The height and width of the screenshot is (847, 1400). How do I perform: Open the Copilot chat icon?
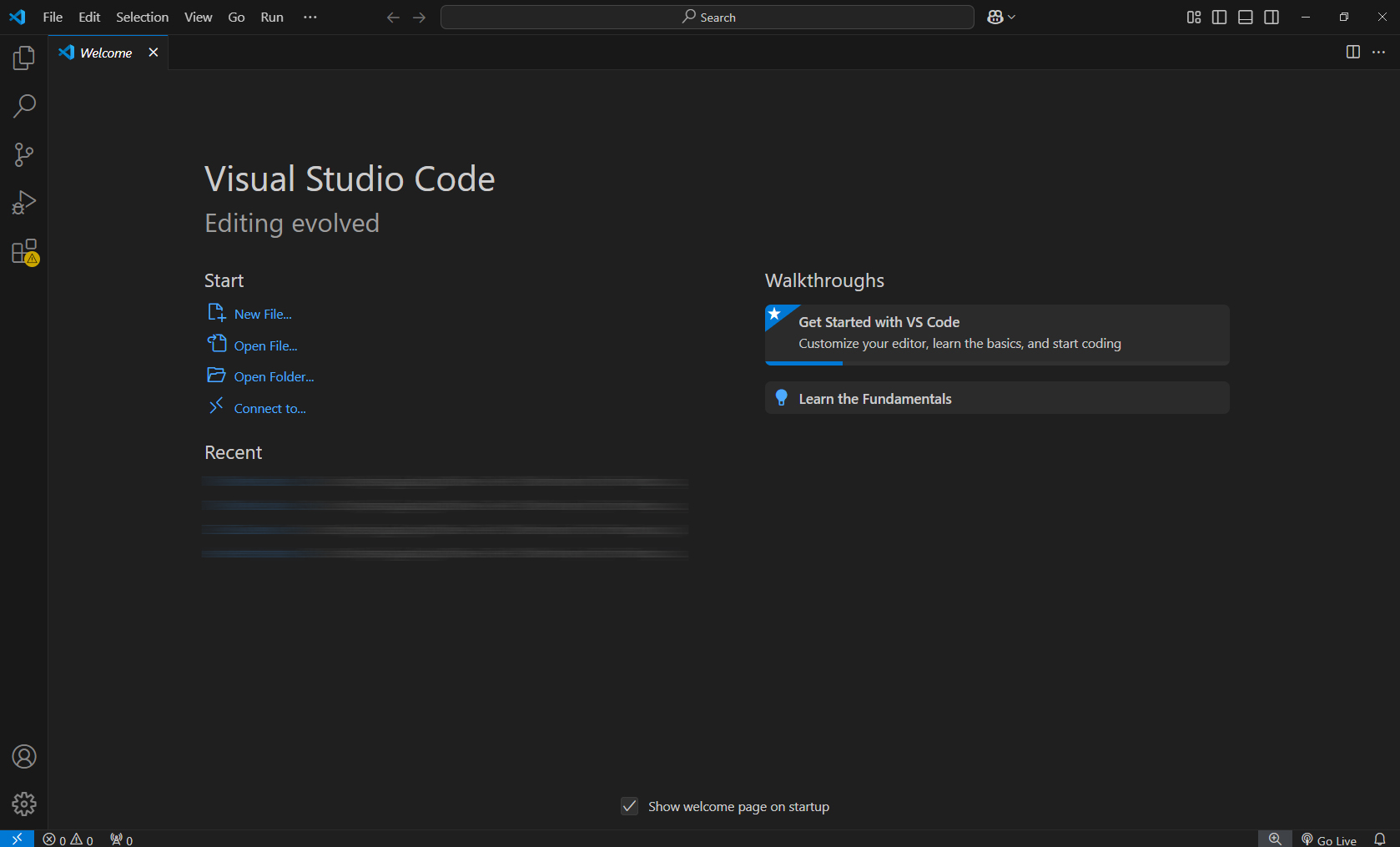pos(995,17)
